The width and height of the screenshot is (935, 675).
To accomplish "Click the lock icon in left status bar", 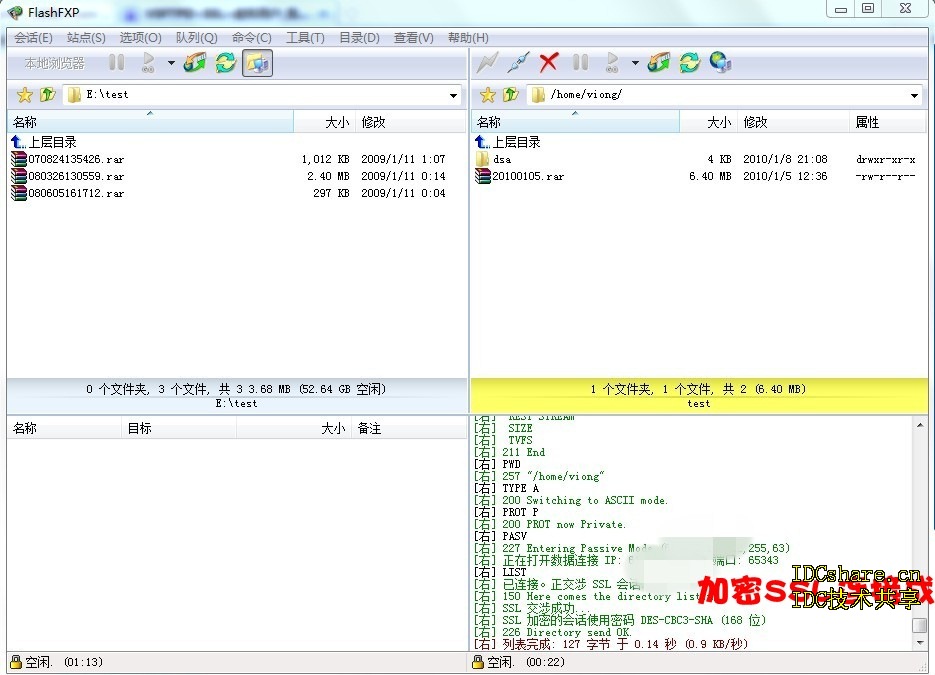I will pyautogui.click(x=16, y=662).
